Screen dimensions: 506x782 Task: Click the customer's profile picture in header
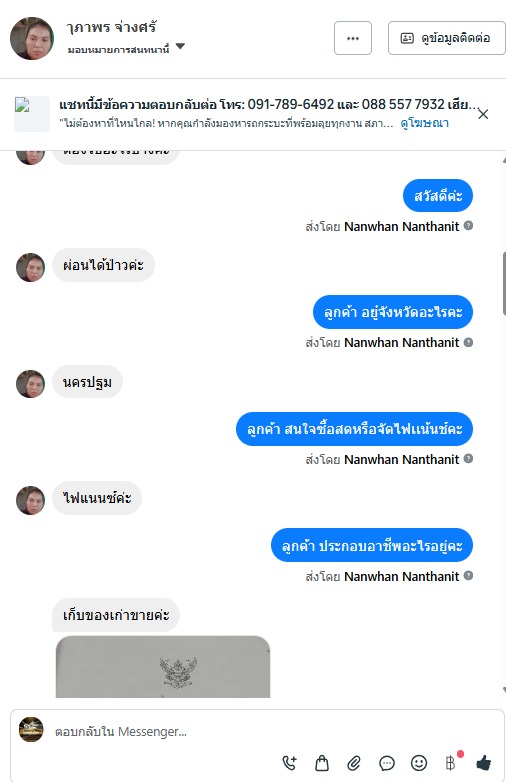(32, 38)
